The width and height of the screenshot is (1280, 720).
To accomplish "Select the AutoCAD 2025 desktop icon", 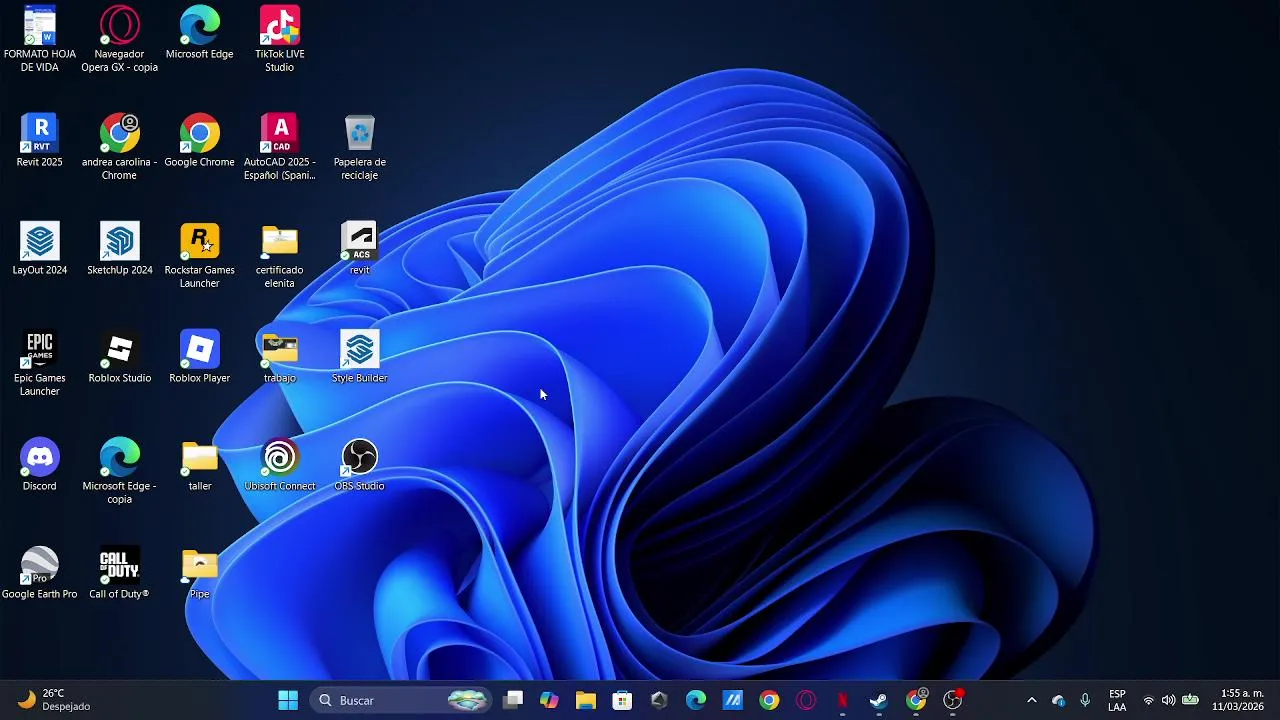I will [x=279, y=147].
